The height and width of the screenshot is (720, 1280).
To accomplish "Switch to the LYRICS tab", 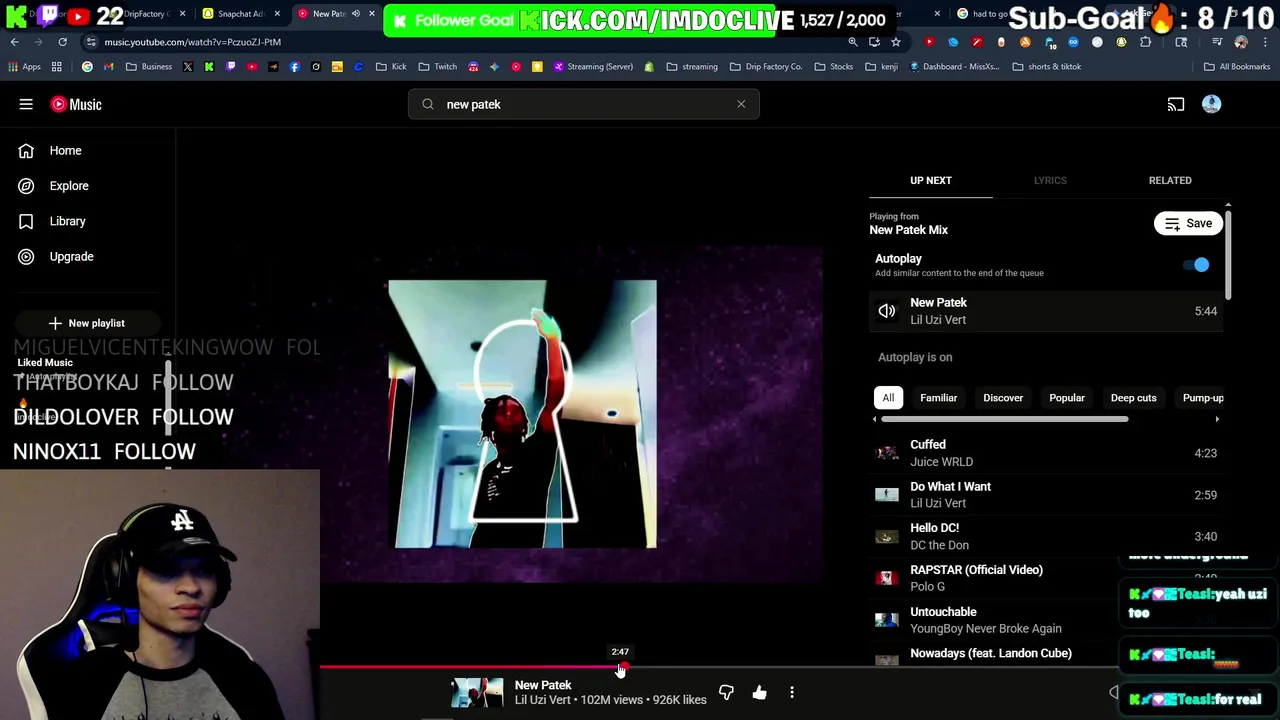I will pyautogui.click(x=1050, y=180).
